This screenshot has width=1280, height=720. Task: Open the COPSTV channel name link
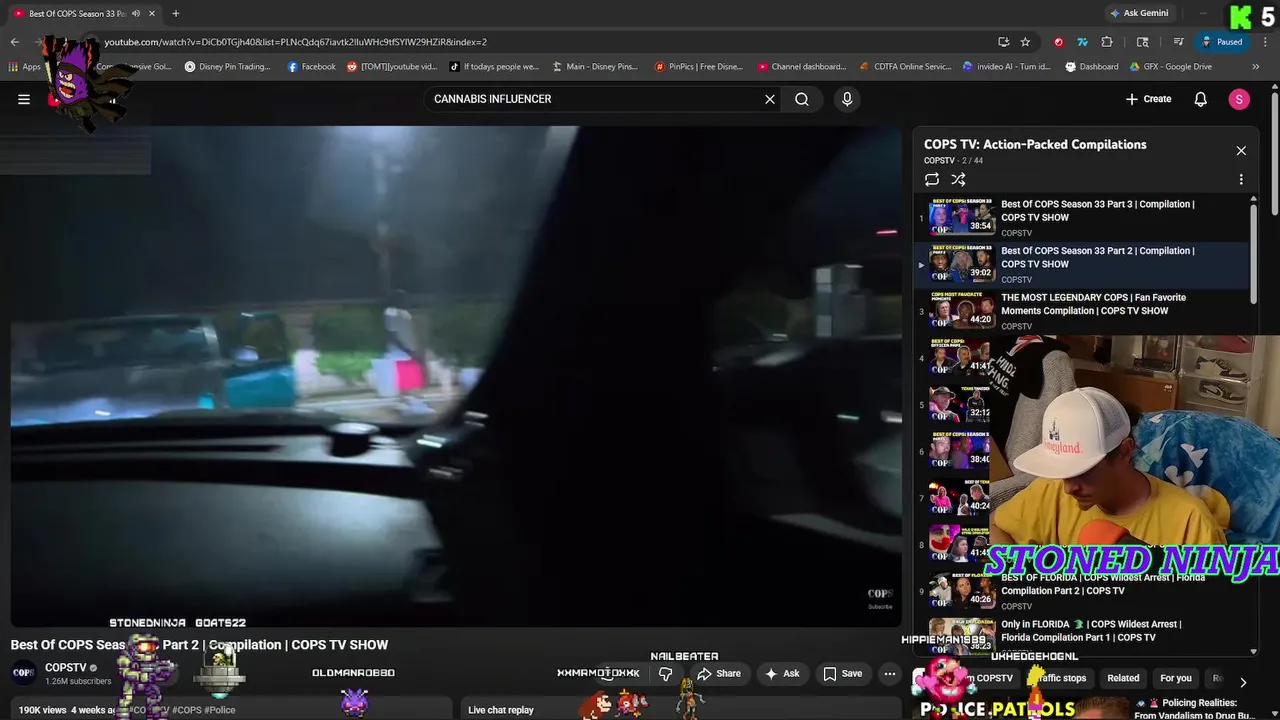pyautogui.click(x=66, y=668)
